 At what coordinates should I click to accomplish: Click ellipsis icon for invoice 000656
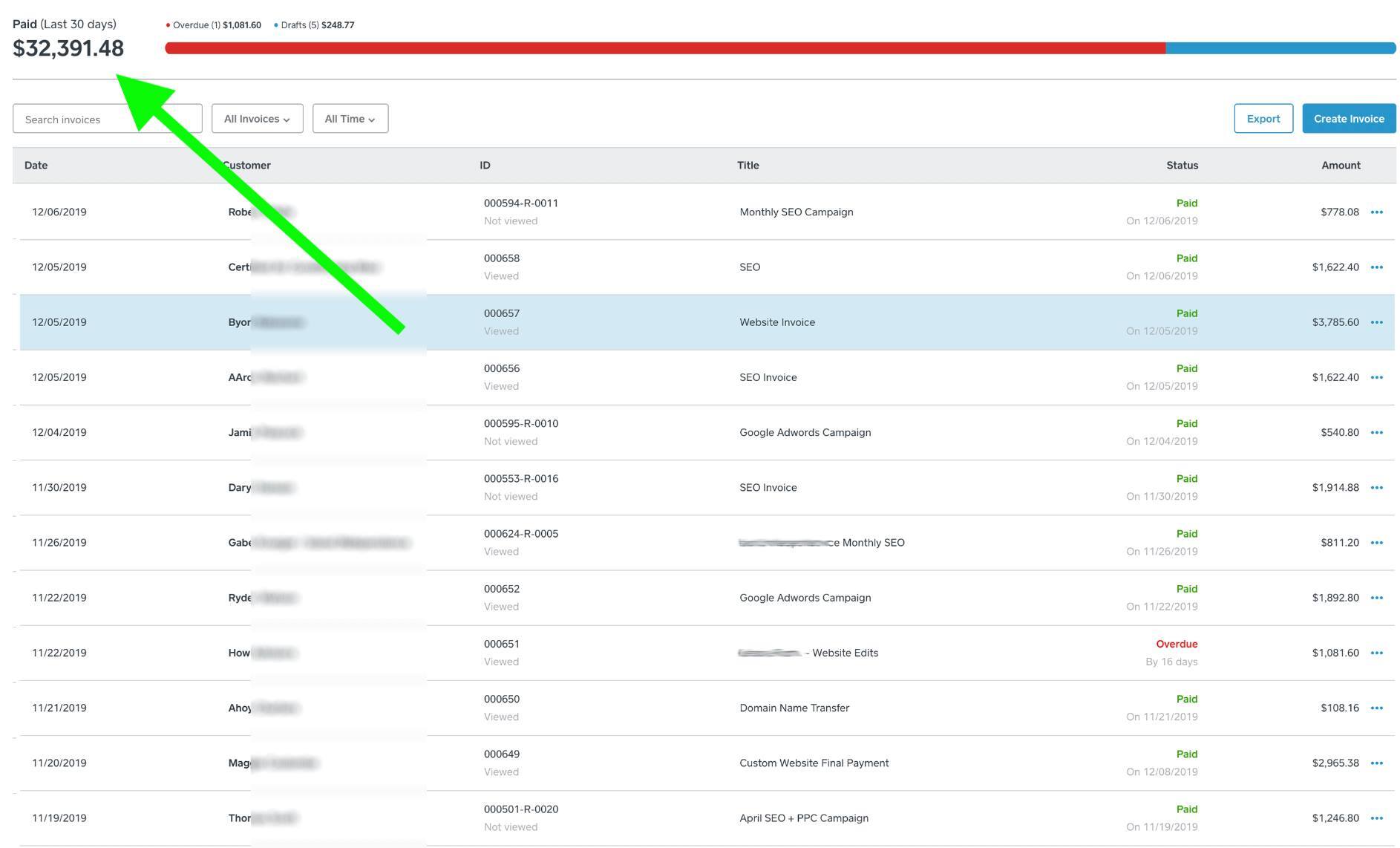pos(1376,377)
